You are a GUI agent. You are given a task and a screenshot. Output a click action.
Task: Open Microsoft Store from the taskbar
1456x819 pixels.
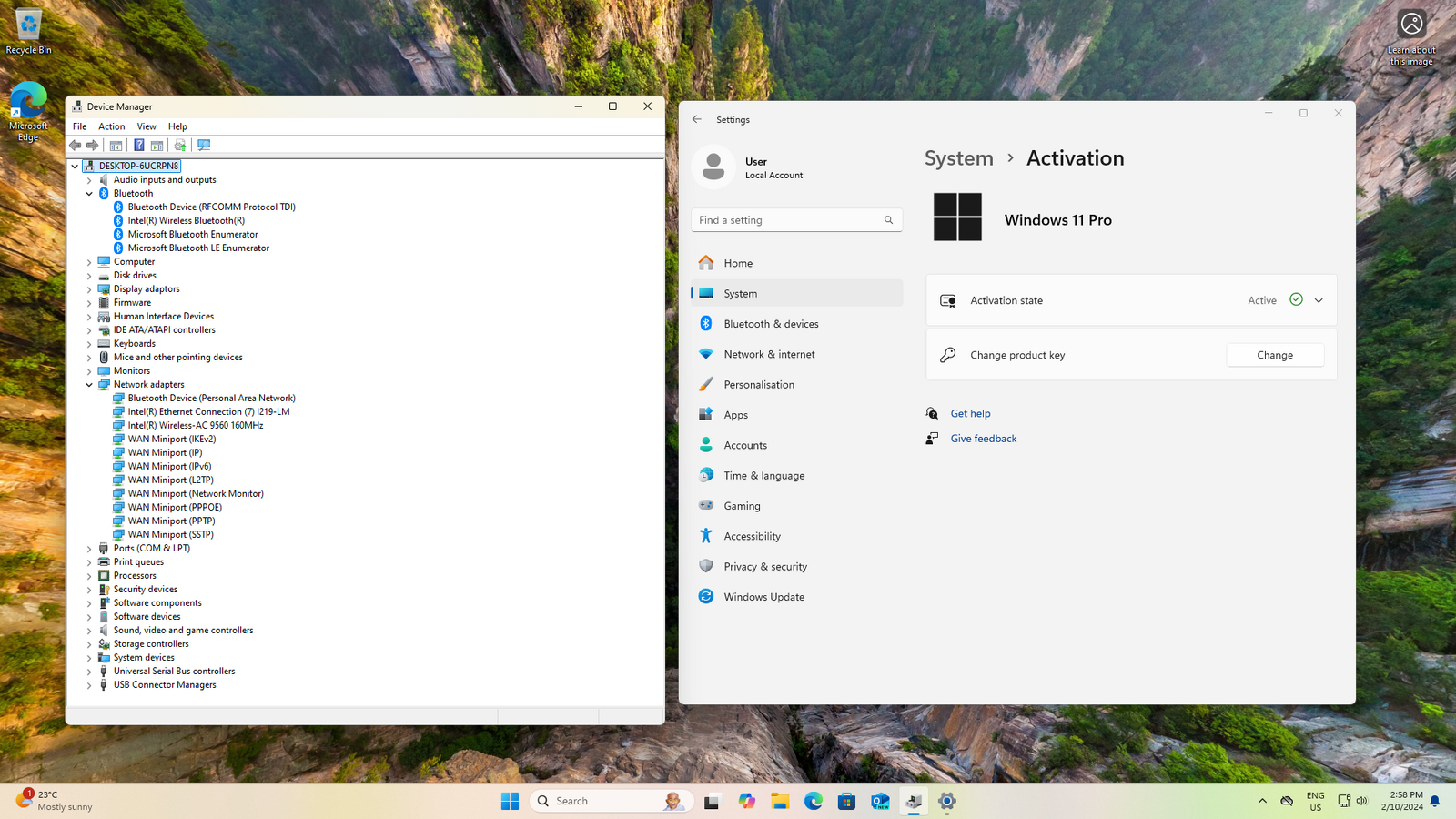point(846,801)
